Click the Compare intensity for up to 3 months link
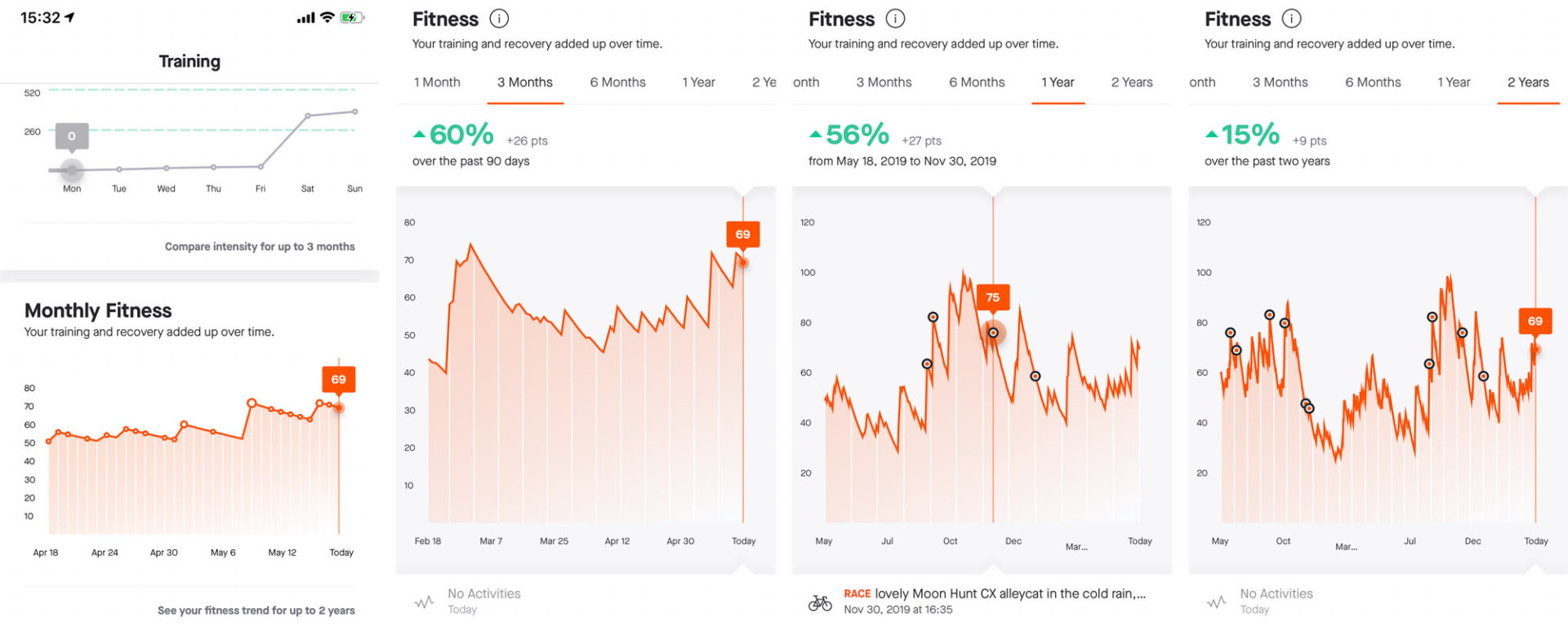 (x=260, y=246)
